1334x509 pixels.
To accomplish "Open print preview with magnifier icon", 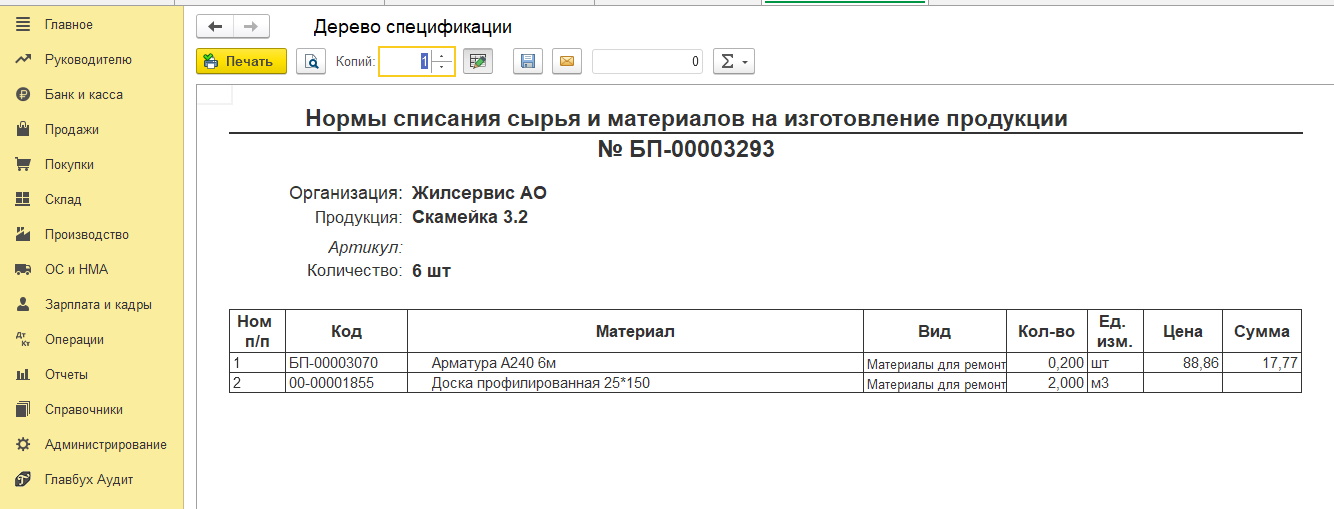I will pos(312,61).
